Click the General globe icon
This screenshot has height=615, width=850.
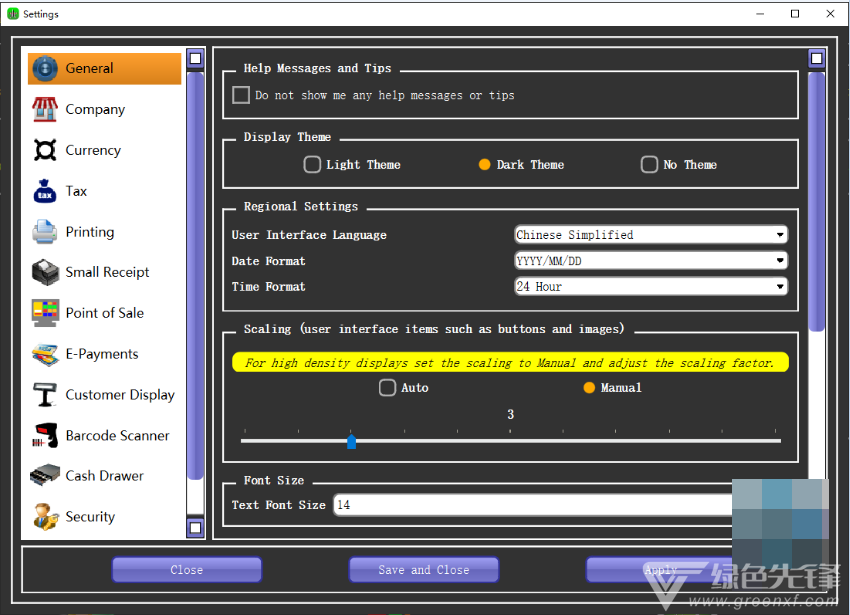coord(45,69)
